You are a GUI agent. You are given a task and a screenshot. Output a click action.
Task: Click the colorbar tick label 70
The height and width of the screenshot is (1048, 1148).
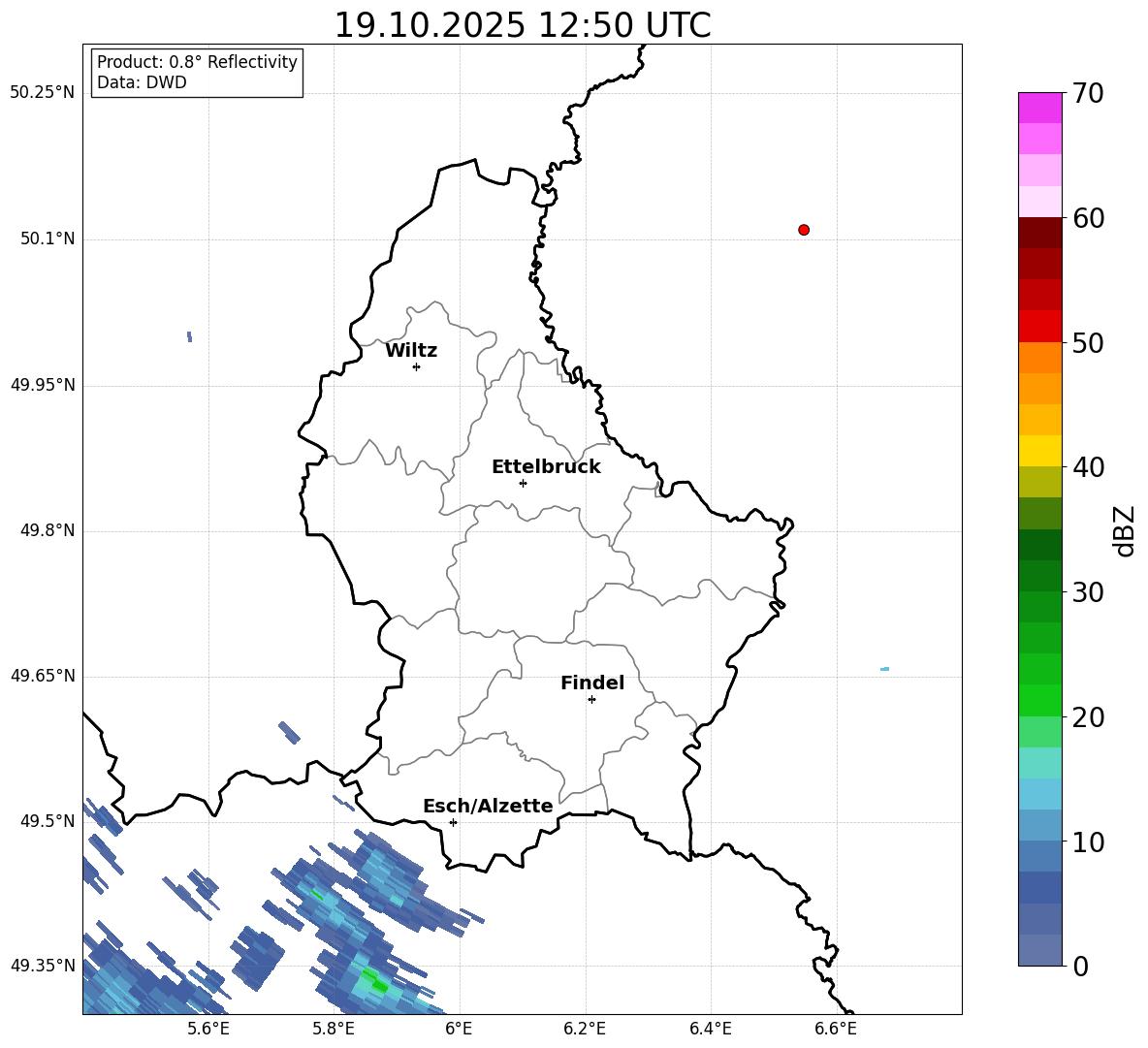1088,93
